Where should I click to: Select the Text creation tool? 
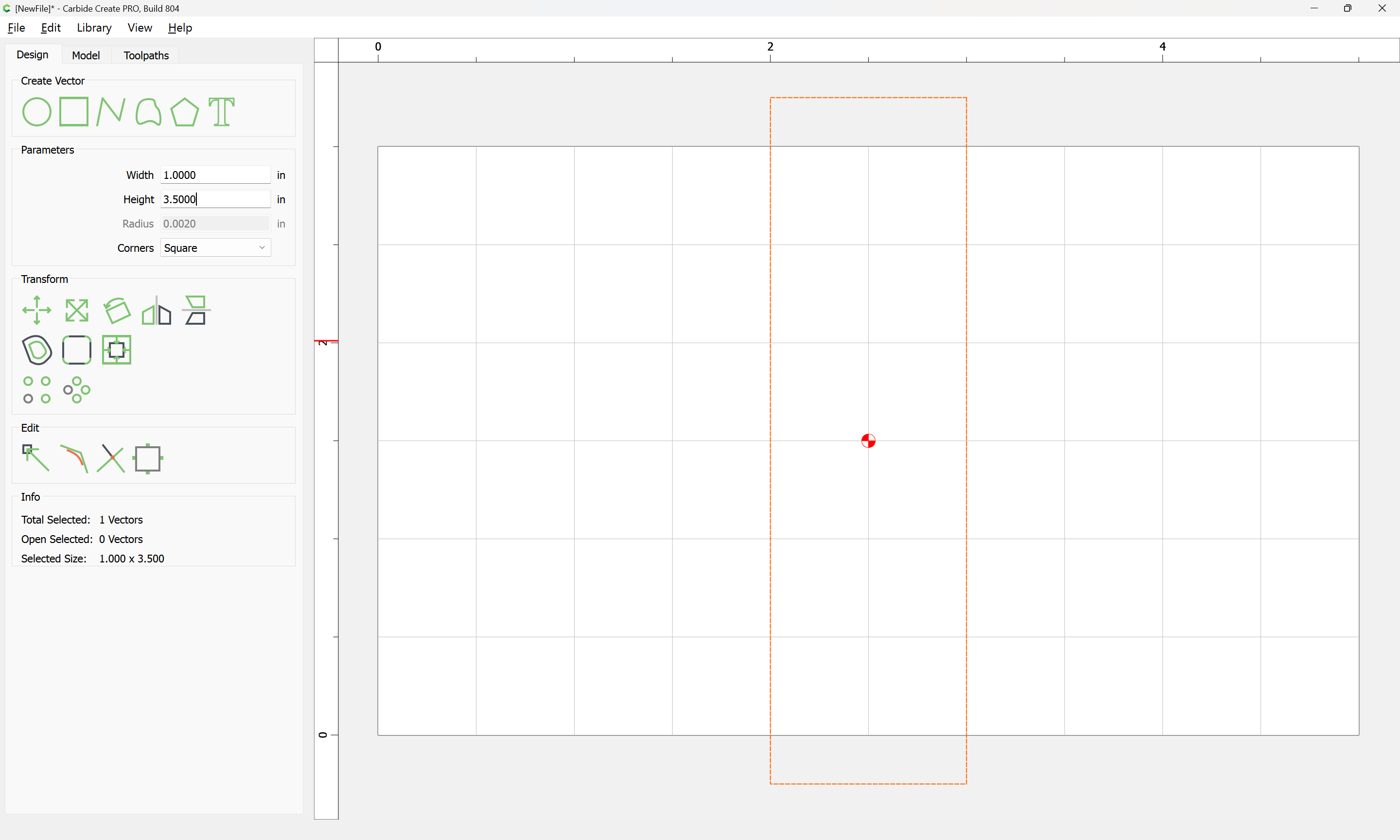click(x=221, y=111)
